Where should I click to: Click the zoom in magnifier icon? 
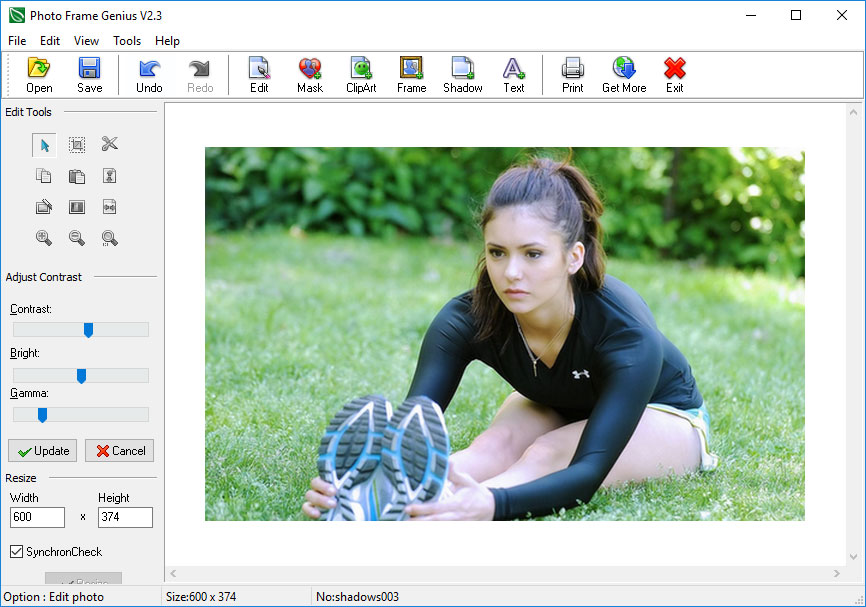[x=44, y=238]
